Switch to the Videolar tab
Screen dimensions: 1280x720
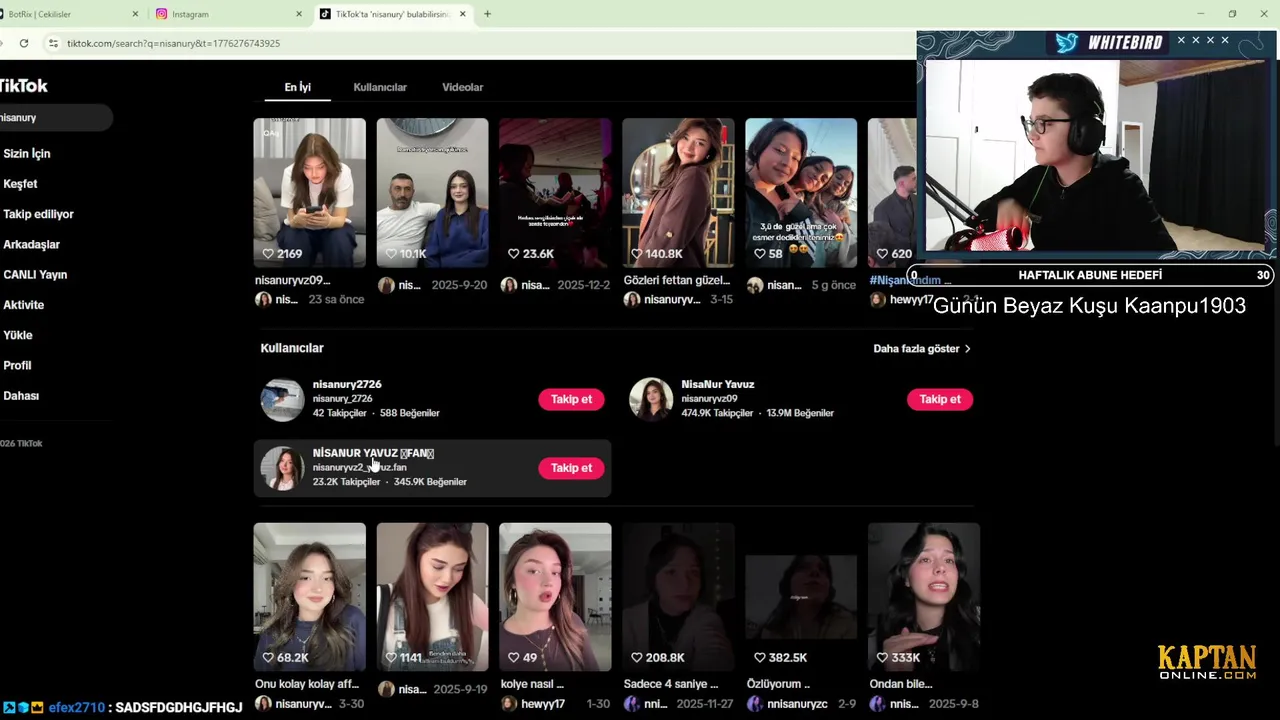(462, 87)
